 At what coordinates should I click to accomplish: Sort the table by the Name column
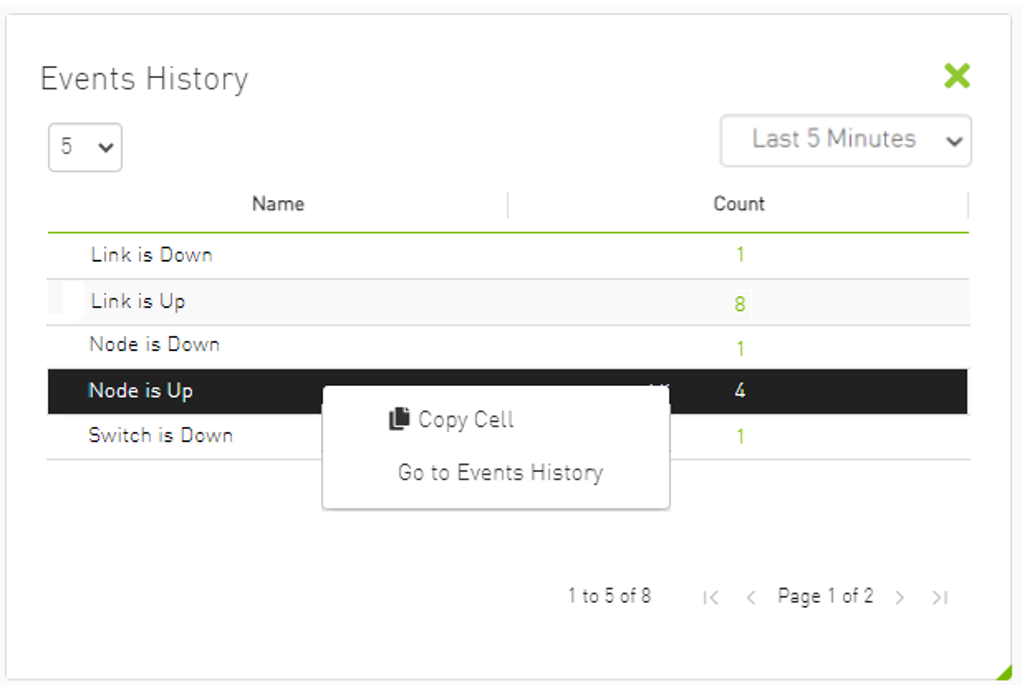click(277, 203)
